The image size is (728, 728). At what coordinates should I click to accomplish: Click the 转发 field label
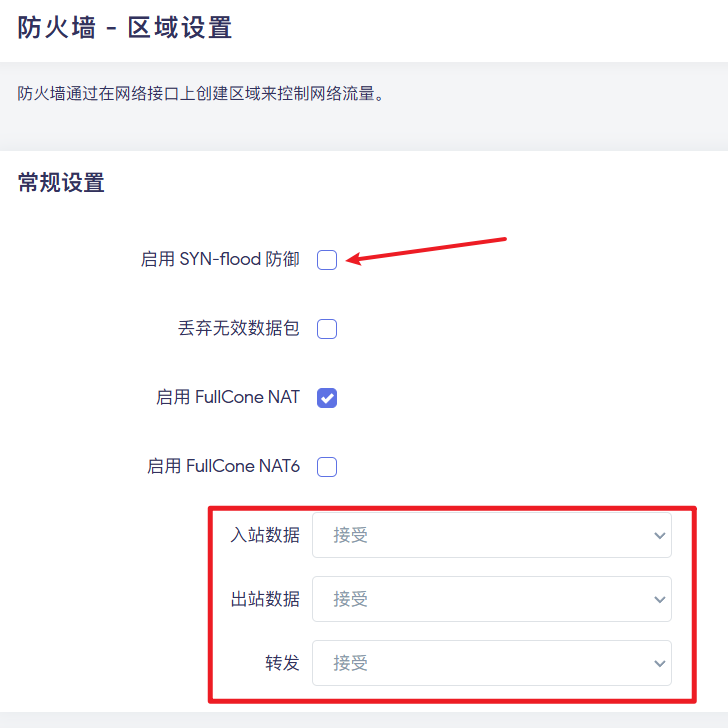(282, 663)
